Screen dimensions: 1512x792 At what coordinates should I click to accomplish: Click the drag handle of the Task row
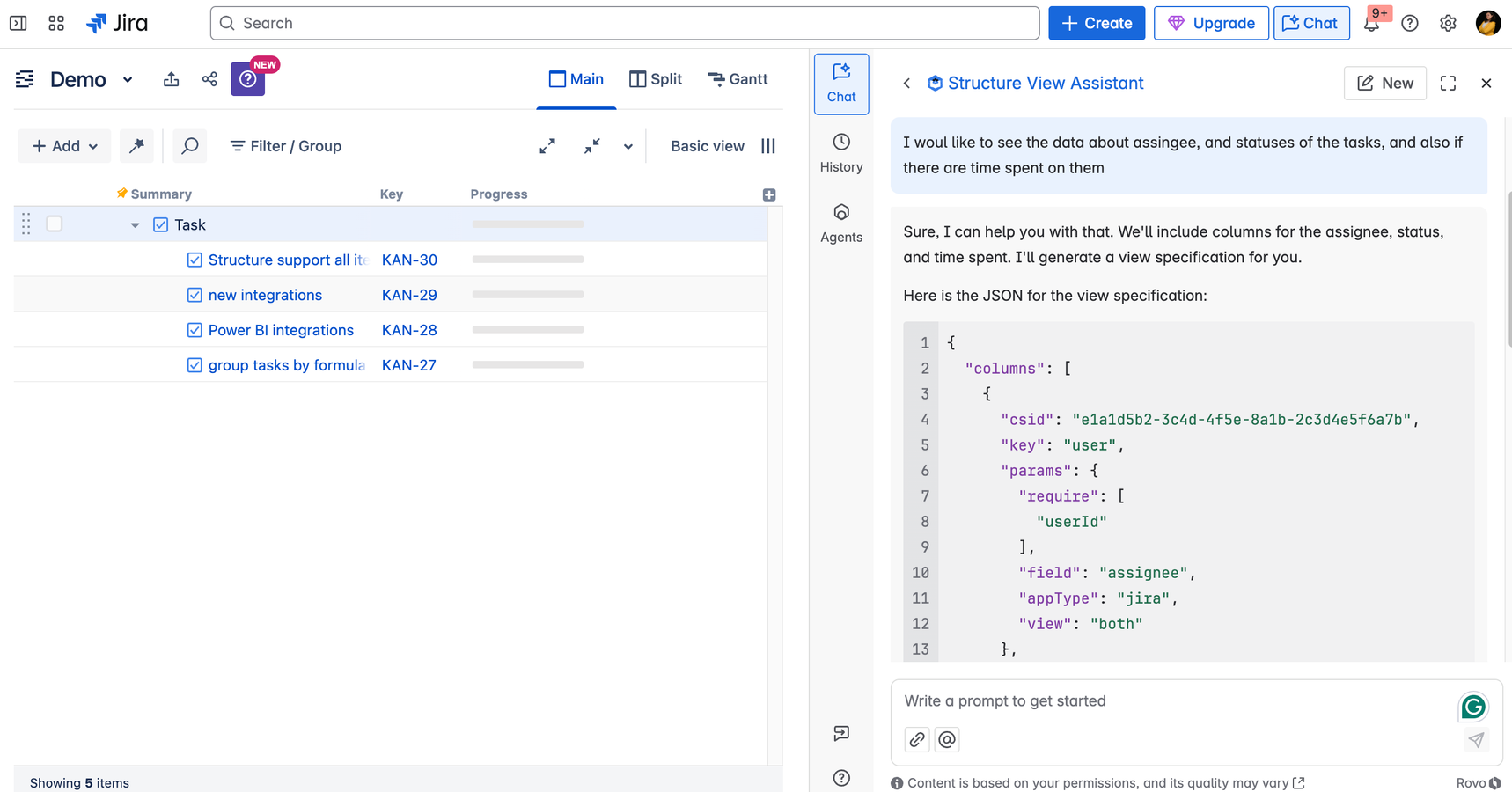(x=26, y=224)
